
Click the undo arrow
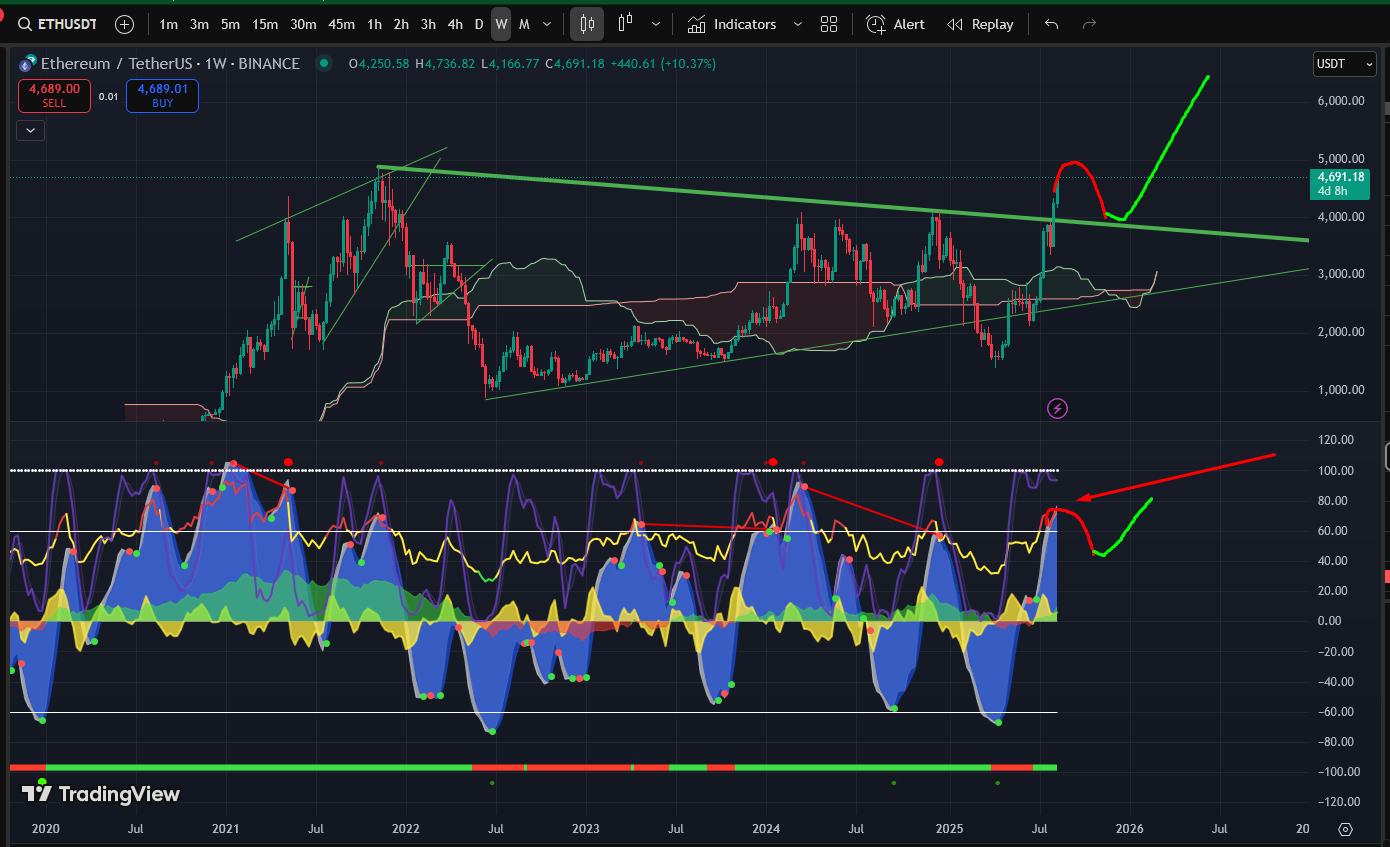click(x=1051, y=24)
